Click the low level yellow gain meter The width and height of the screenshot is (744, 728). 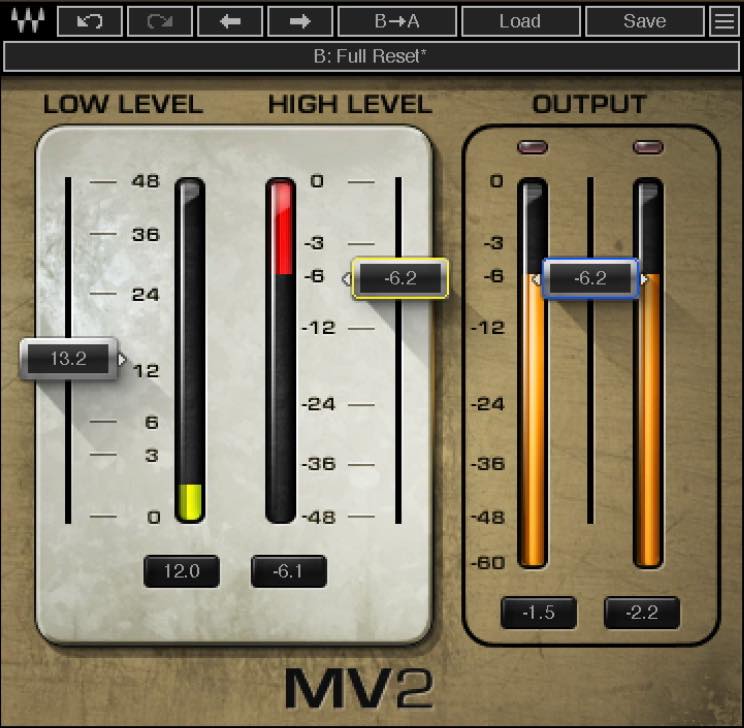[x=190, y=351]
